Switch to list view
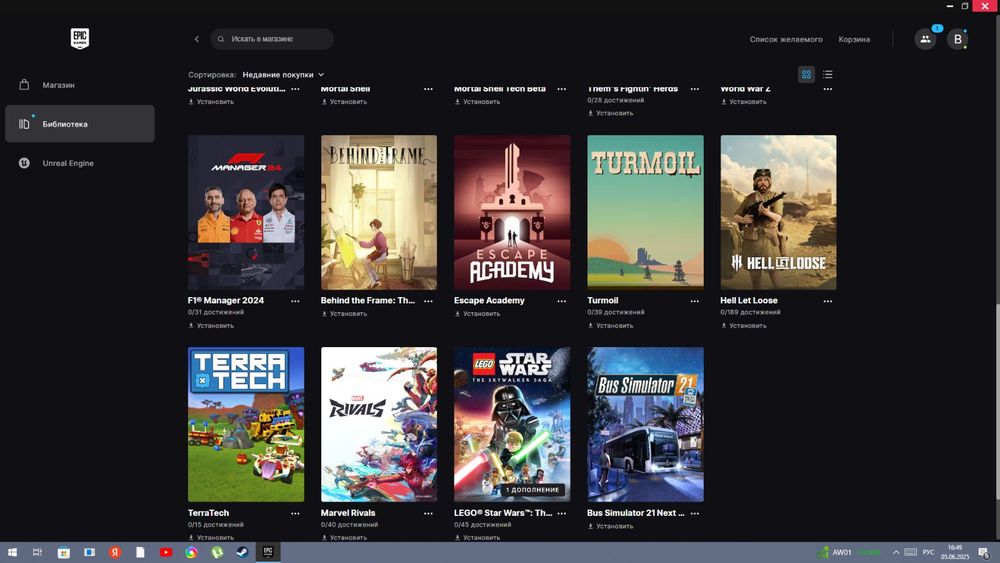 (827, 75)
